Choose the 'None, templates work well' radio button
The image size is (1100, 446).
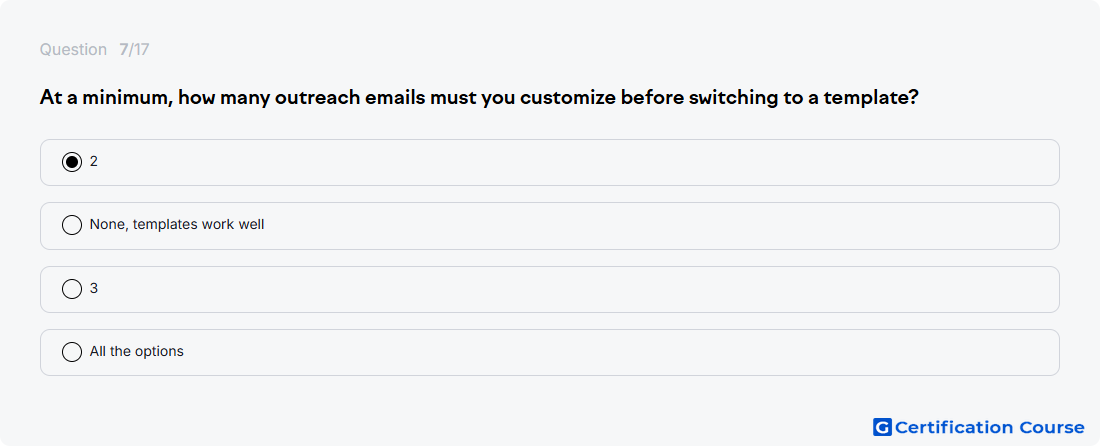[x=72, y=225]
